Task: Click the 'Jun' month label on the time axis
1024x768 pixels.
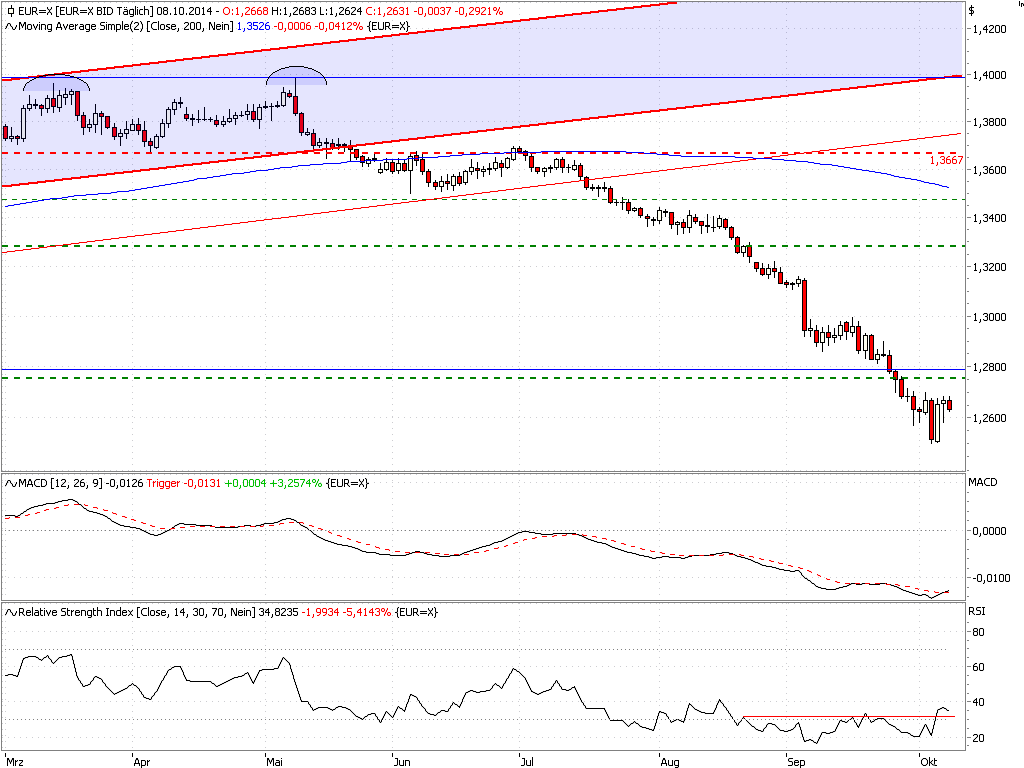Action: coord(402,761)
